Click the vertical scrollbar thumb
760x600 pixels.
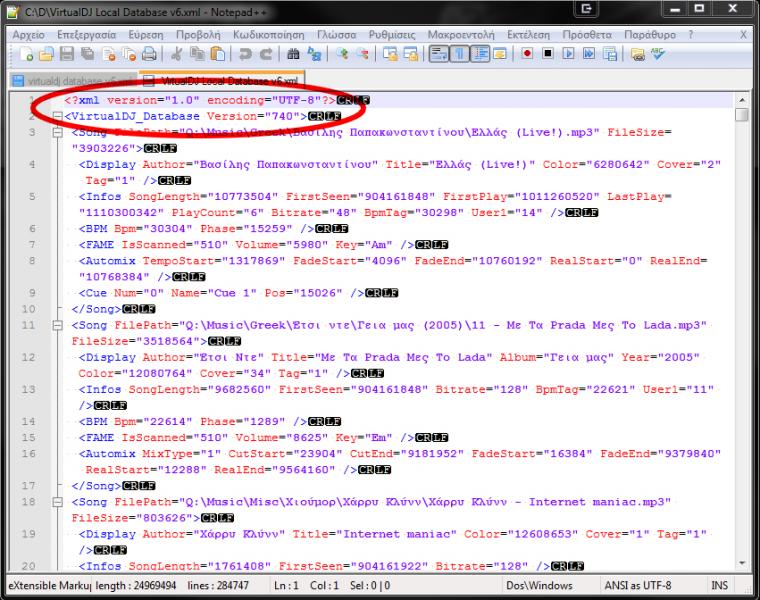[742, 114]
